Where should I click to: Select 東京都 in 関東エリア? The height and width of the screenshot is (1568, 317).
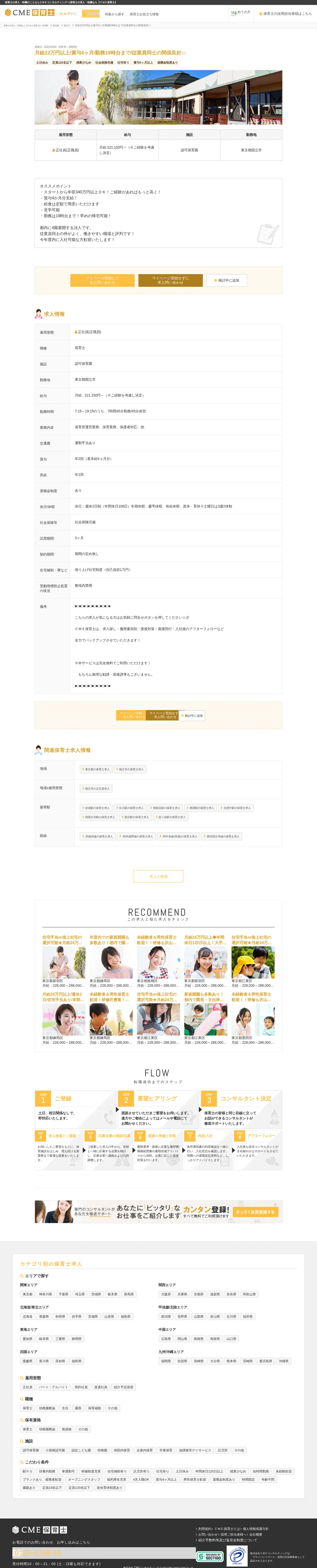(28, 1294)
